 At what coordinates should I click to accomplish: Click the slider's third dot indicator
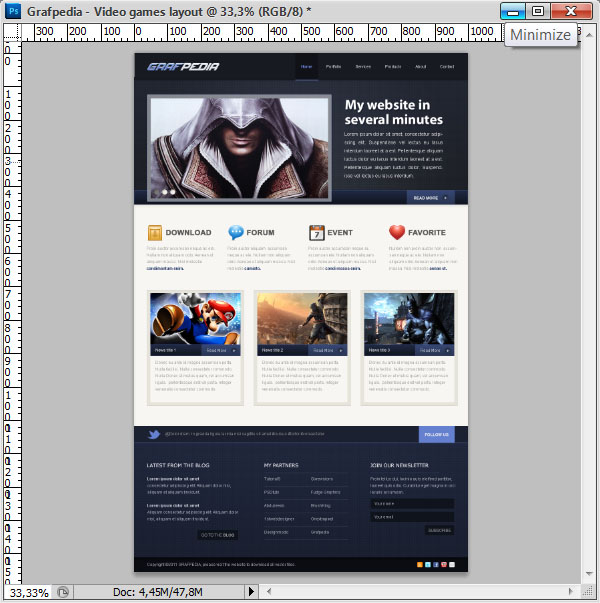click(173, 192)
